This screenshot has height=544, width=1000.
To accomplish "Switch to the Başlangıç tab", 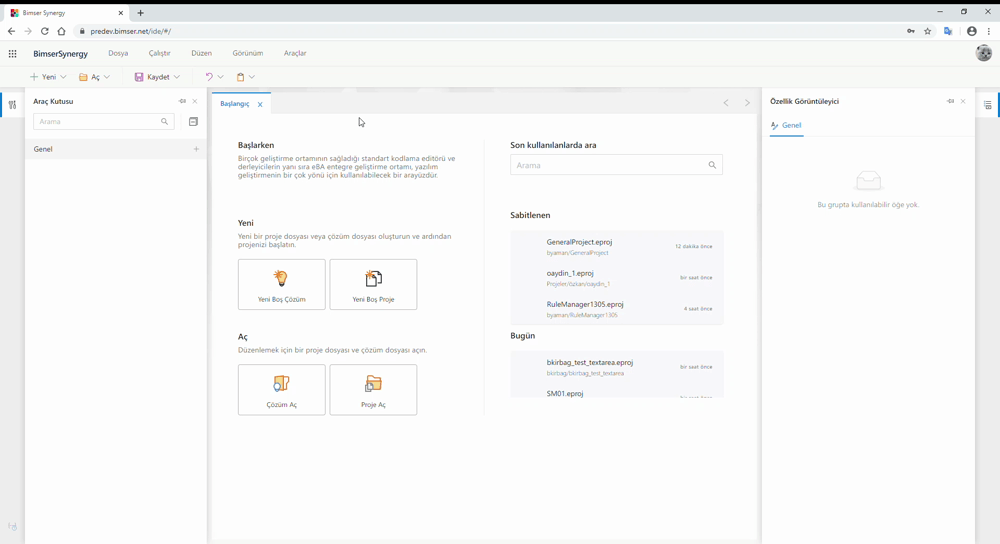I will tap(235, 103).
